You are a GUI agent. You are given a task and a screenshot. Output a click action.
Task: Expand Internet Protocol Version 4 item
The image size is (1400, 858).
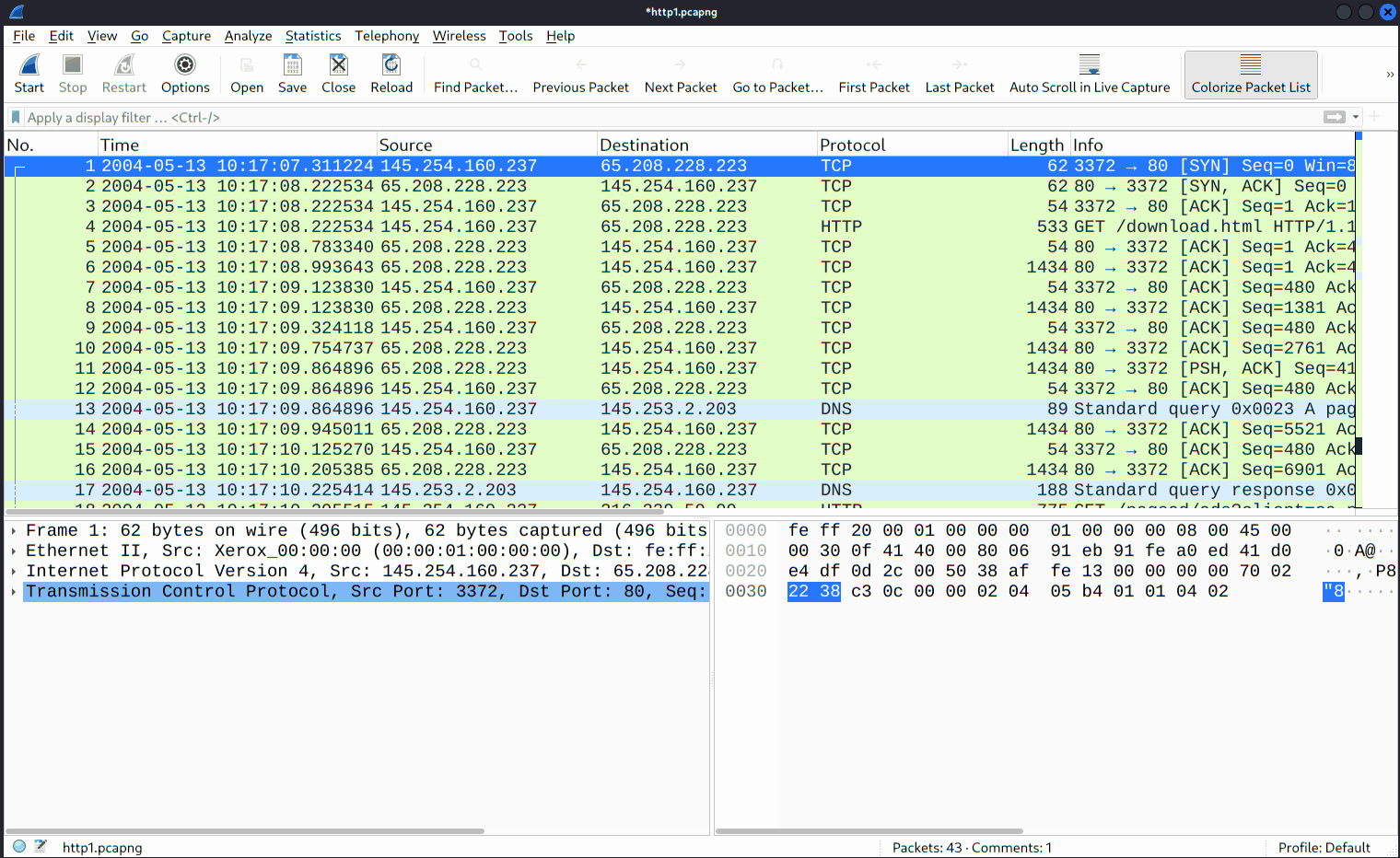point(14,572)
